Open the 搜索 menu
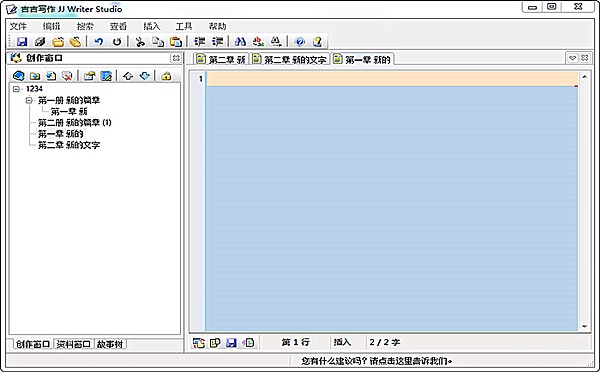 [85, 26]
